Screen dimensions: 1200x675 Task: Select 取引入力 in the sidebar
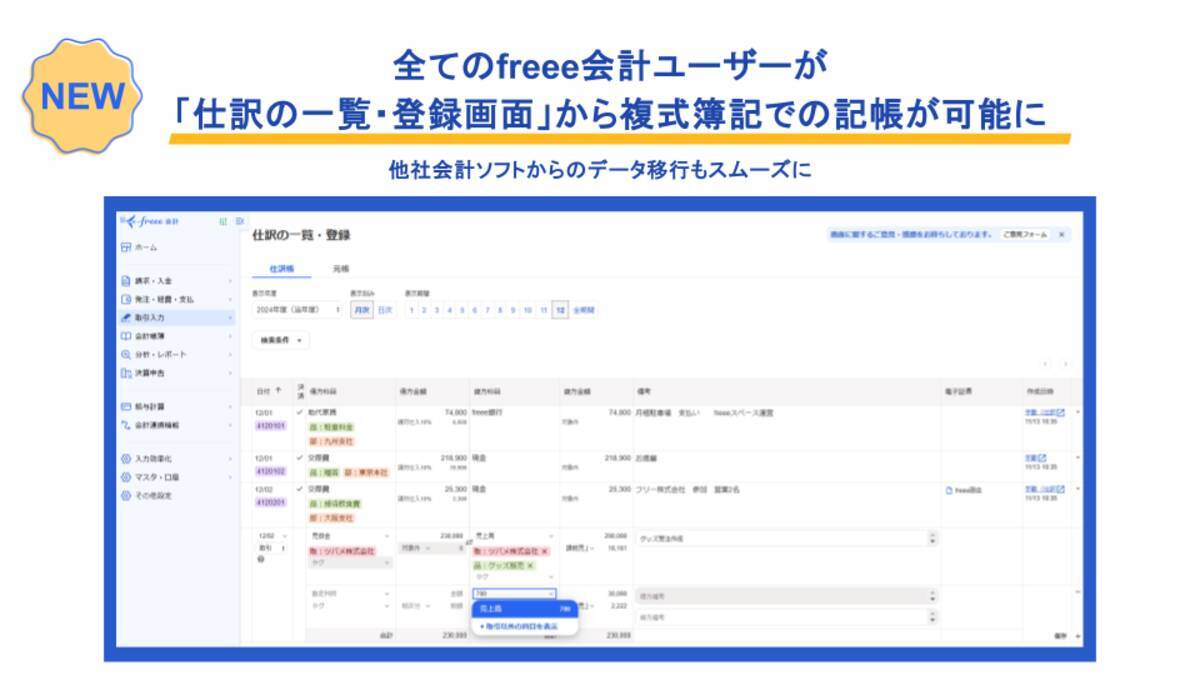pyautogui.click(x=150, y=315)
